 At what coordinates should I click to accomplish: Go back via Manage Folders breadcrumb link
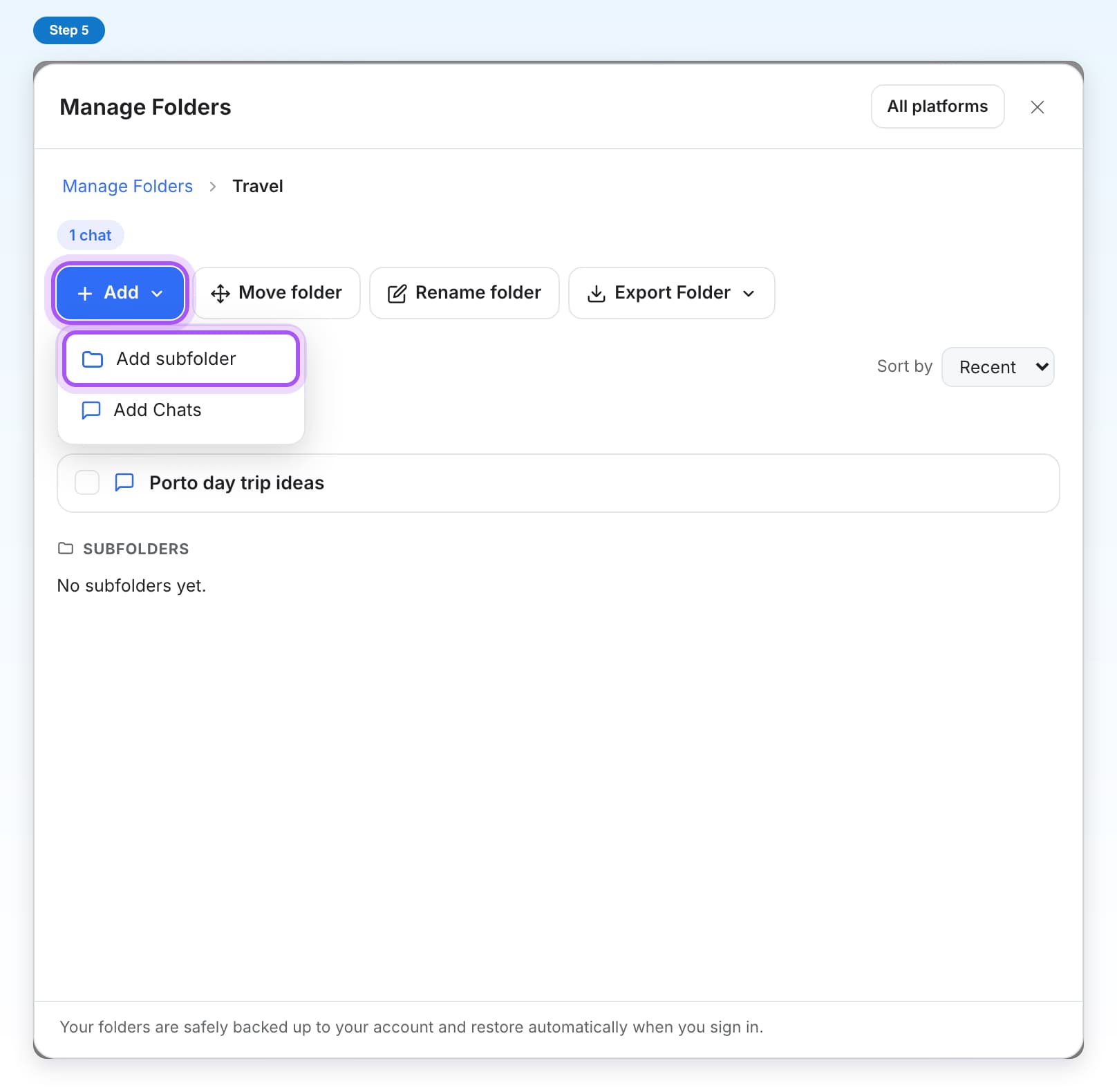click(x=128, y=186)
